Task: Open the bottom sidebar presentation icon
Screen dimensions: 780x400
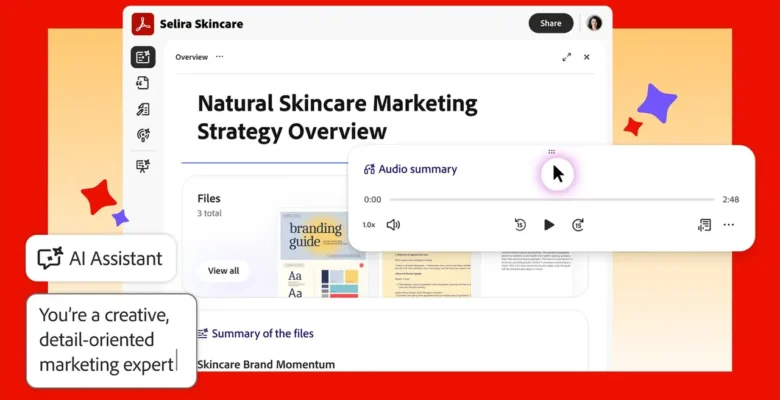Action: [143, 166]
